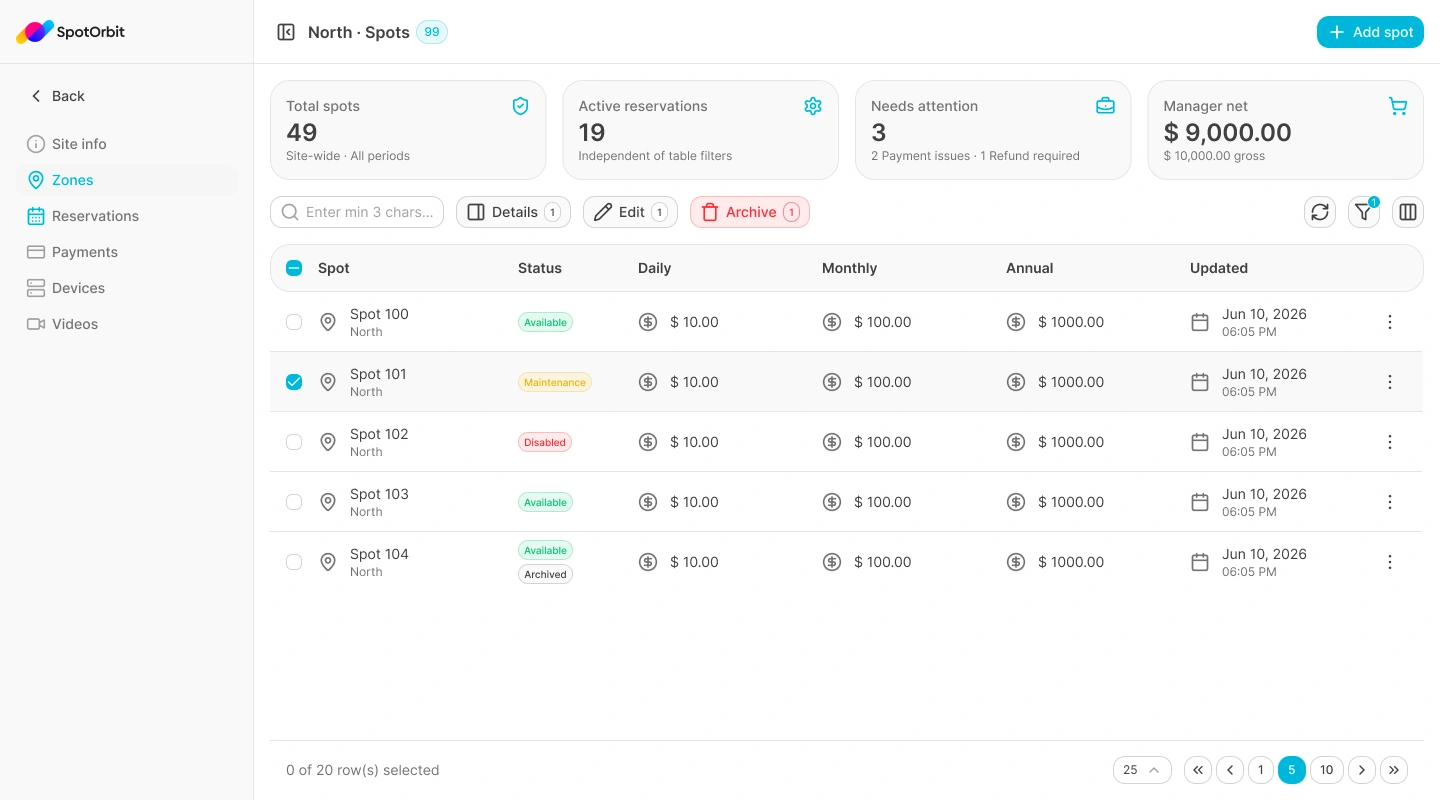Click the shield icon on Total spots card
Image resolution: width=1440 pixels, height=800 pixels.
[x=520, y=106]
